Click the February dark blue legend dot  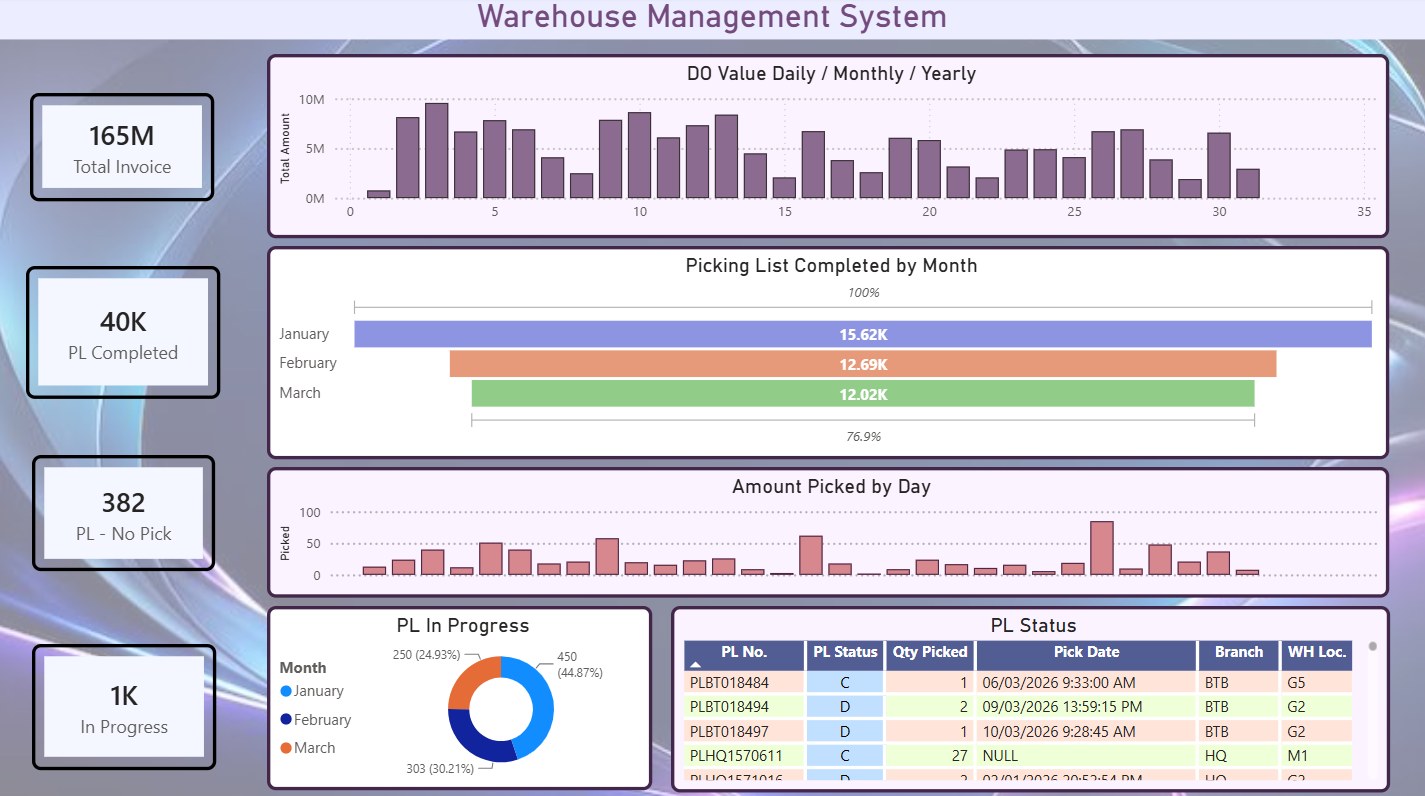[x=286, y=719]
